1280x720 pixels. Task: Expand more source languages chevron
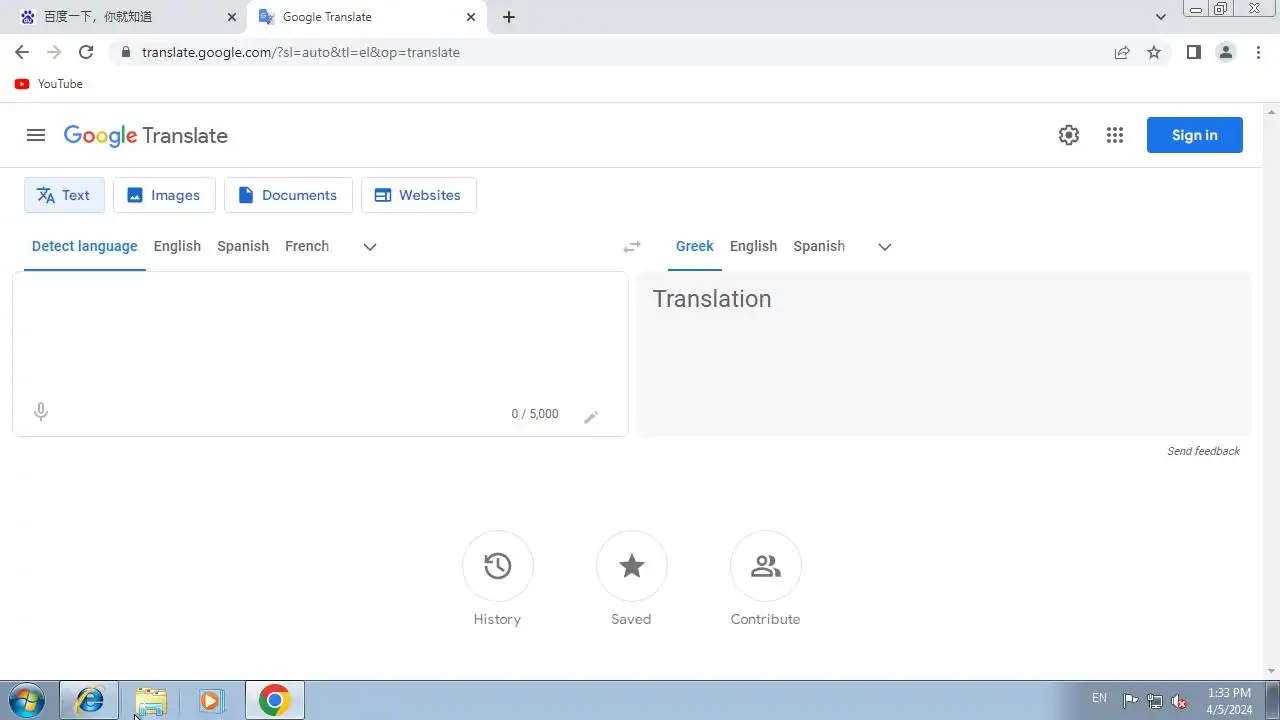[370, 247]
